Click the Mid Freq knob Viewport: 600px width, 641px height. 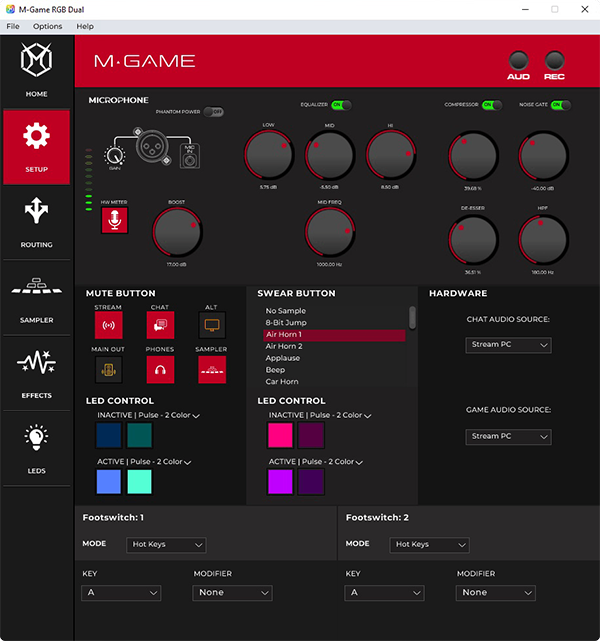pyautogui.click(x=329, y=232)
